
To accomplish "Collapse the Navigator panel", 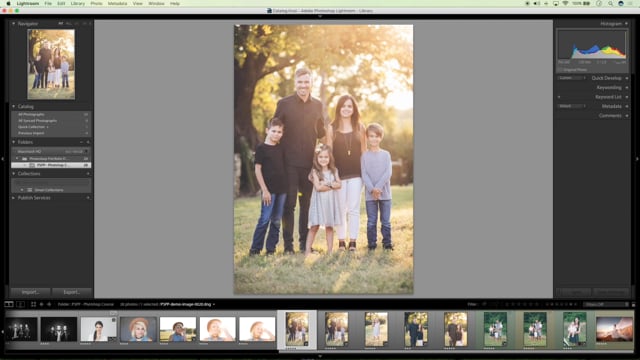I will (13, 24).
